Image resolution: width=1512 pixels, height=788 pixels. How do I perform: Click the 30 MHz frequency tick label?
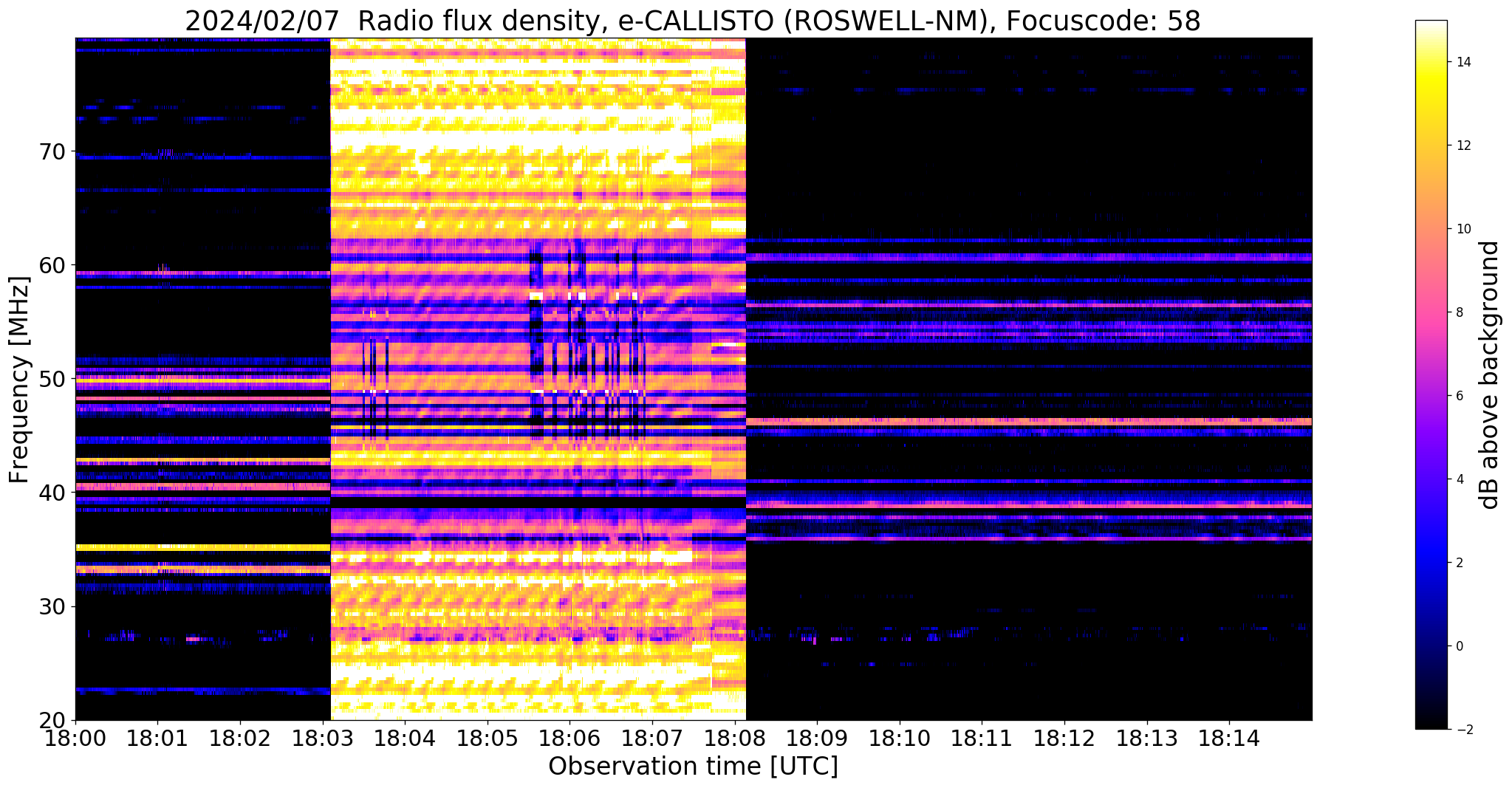click(54, 606)
